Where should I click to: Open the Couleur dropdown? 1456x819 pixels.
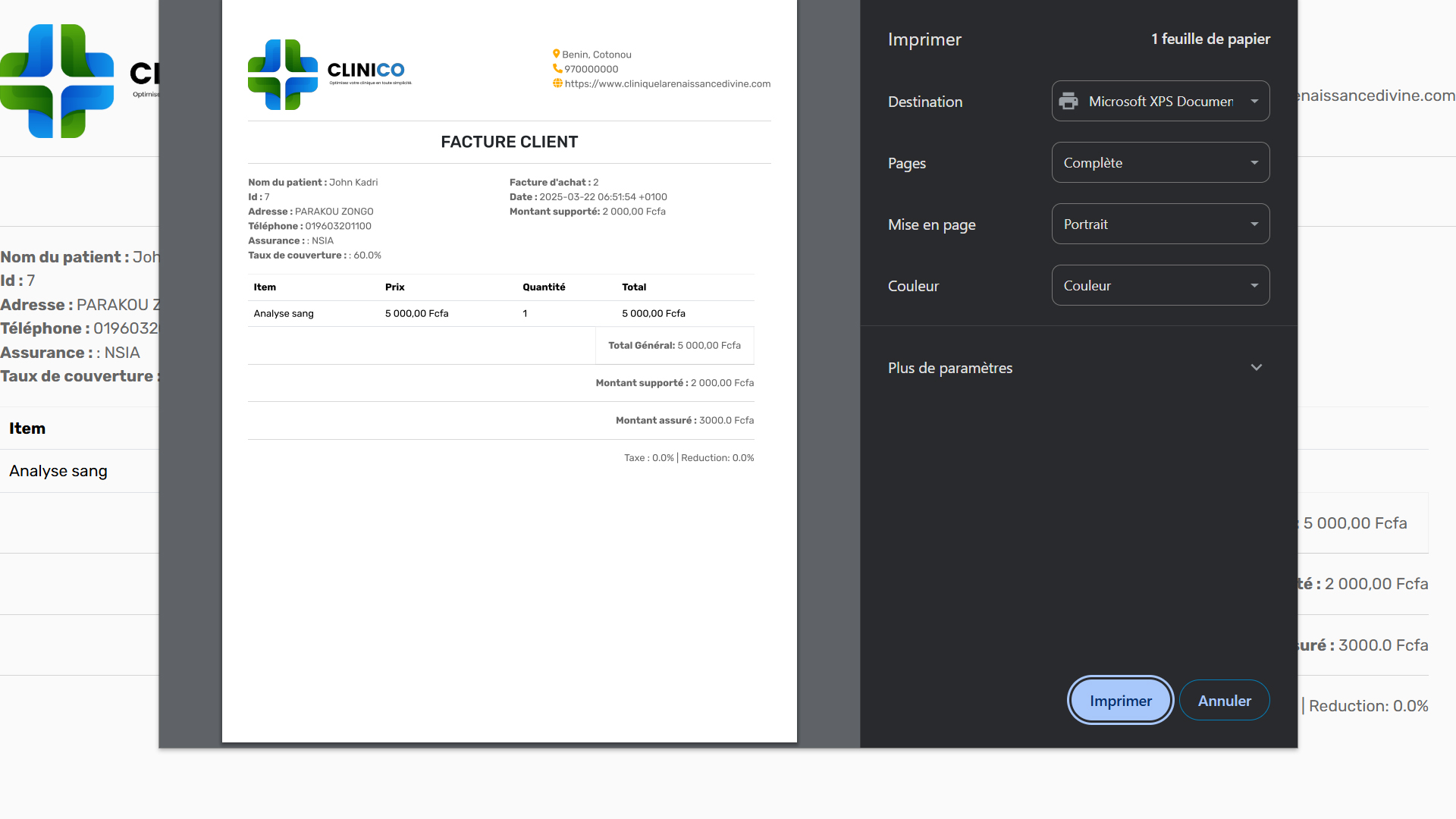1160,285
